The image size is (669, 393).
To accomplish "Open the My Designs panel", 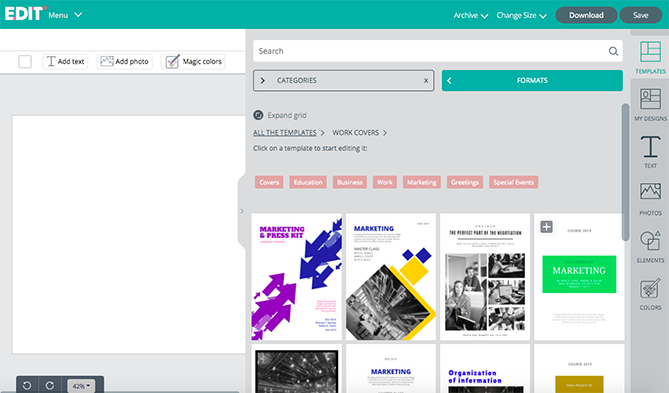I will pos(650,105).
